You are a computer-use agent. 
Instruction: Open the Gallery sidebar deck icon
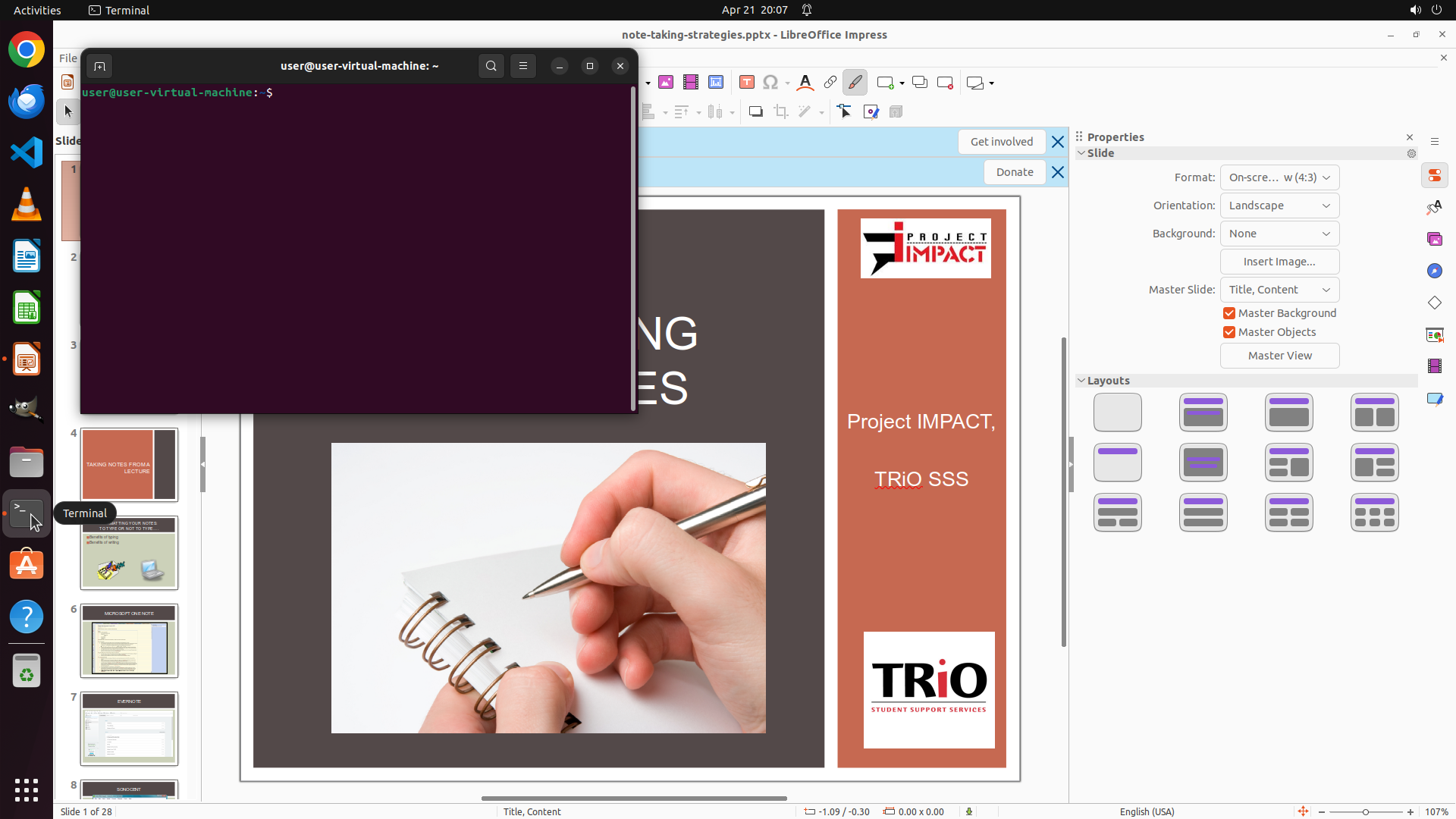pos(1435,240)
